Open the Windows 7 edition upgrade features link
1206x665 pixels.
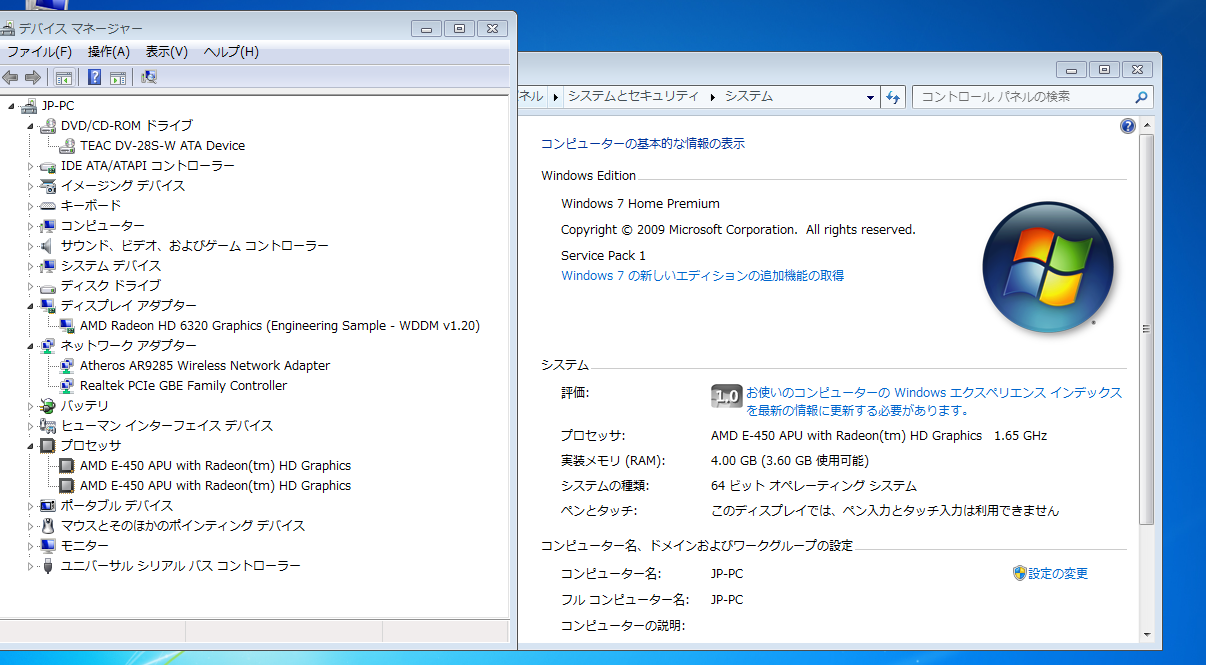[x=703, y=276]
